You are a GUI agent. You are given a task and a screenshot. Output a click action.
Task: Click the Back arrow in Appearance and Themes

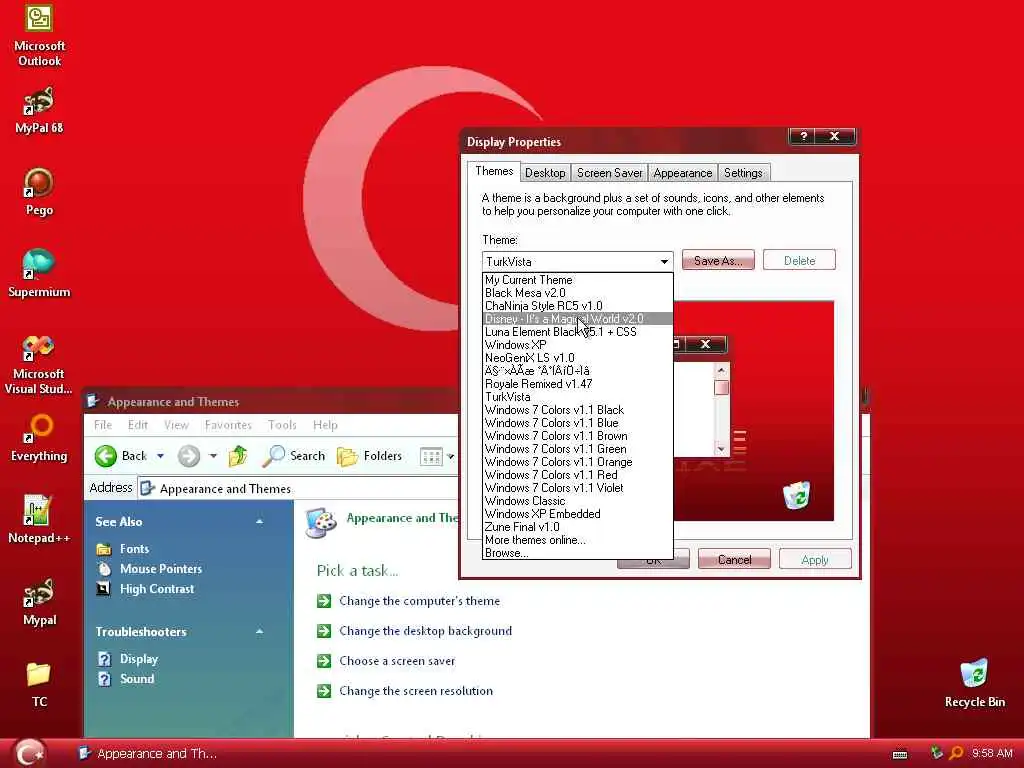[121, 456]
